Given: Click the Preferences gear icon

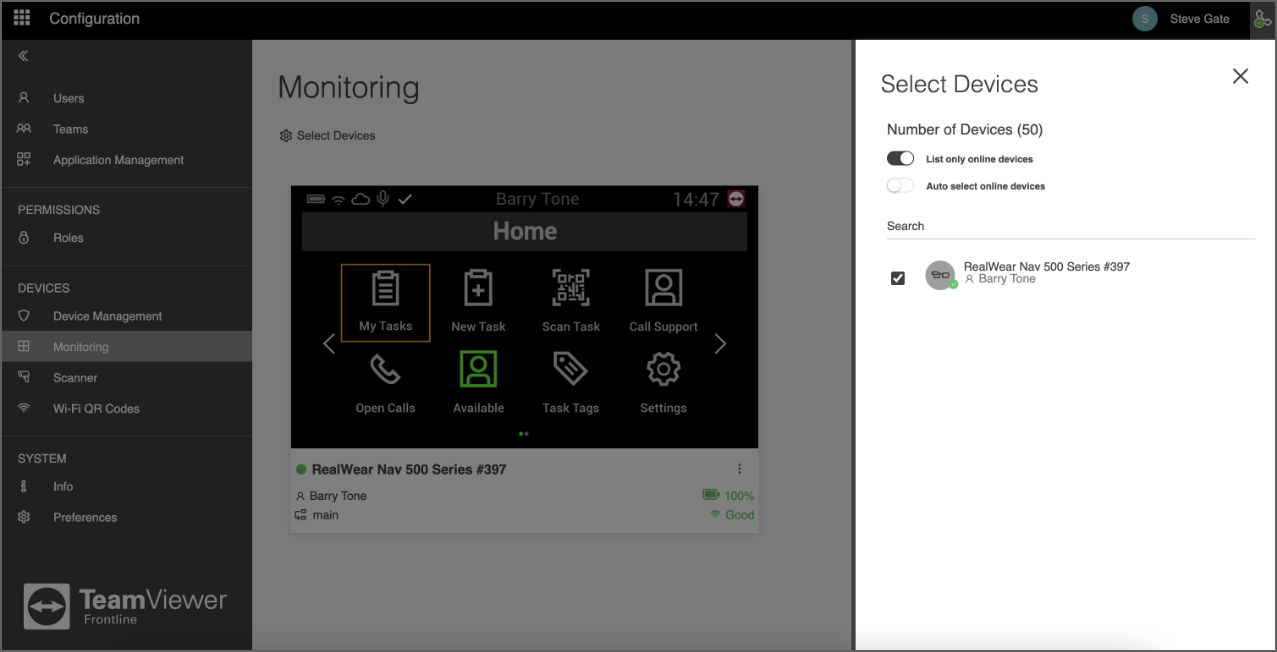Looking at the screenshot, I should (24, 517).
